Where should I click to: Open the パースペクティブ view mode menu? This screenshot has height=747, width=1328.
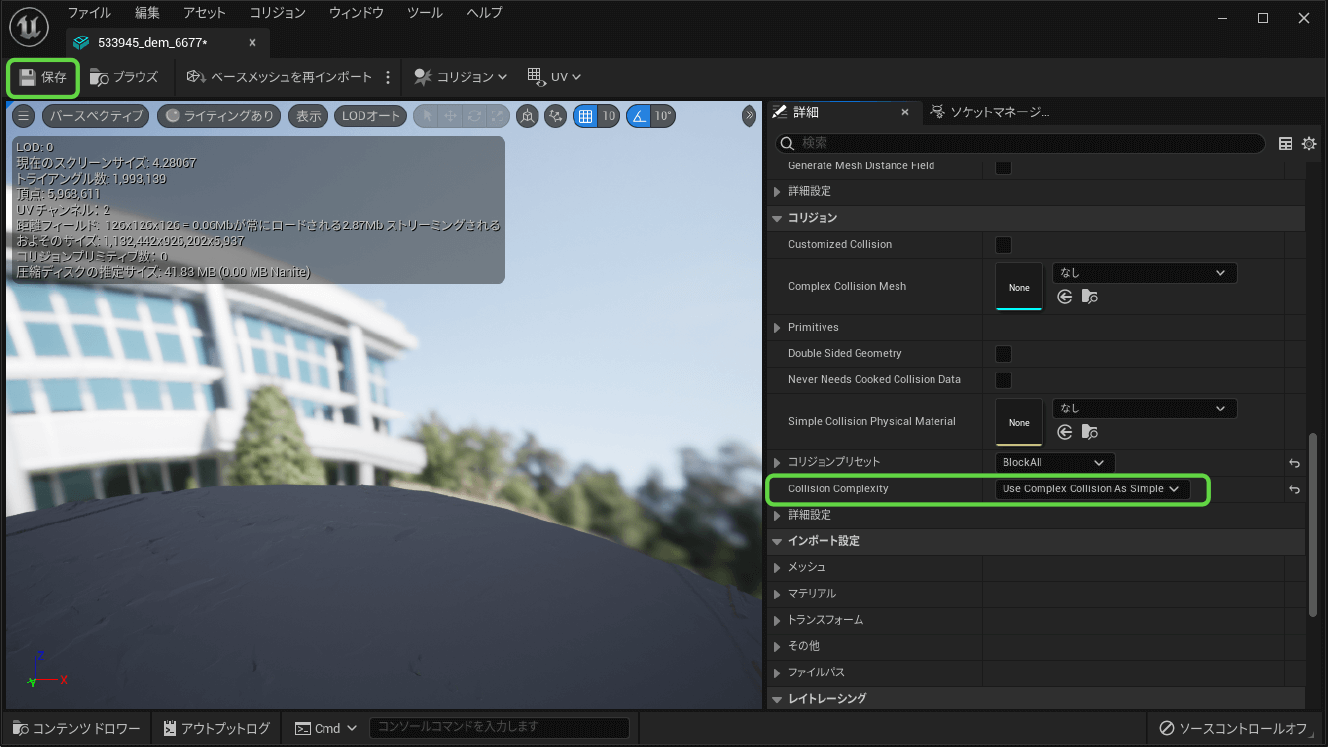click(95, 116)
